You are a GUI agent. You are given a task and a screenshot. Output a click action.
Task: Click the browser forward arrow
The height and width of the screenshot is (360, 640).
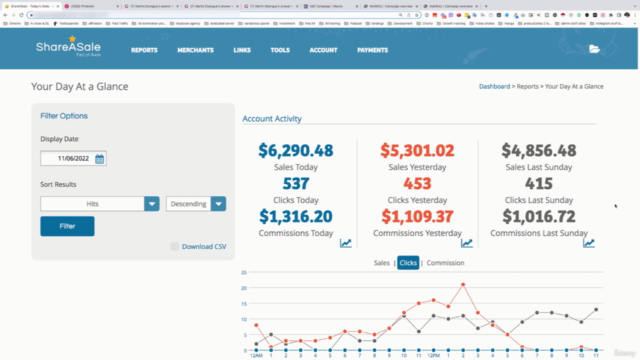point(13,15)
